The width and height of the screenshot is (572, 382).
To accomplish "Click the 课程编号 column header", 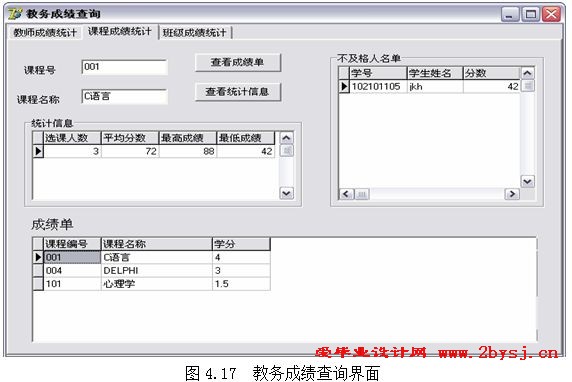I will (x=72, y=244).
